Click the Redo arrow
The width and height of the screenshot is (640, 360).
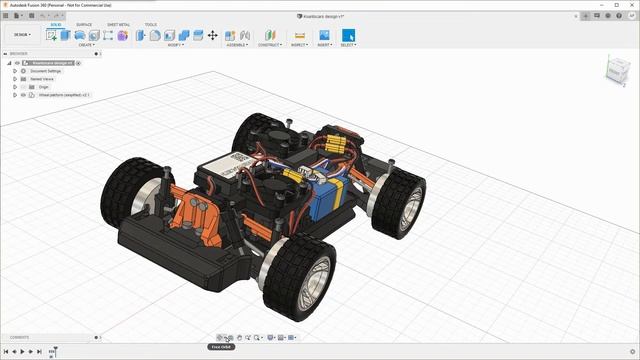tap(56, 16)
